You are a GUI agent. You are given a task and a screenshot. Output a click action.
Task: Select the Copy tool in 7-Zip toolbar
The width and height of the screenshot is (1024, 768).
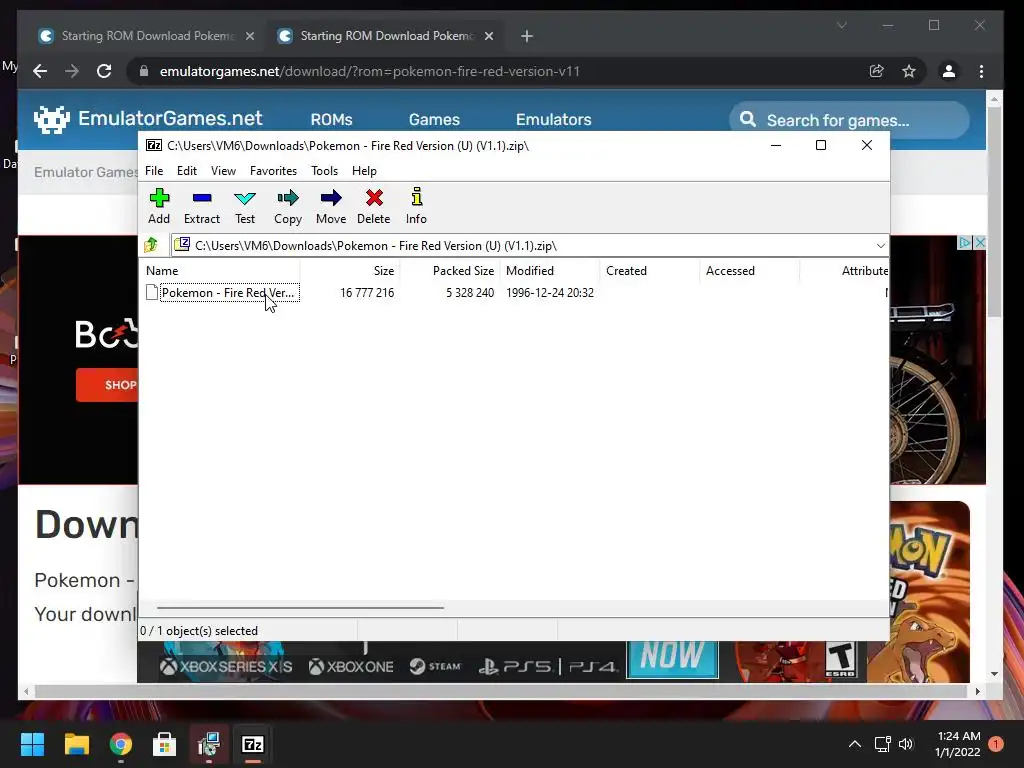[x=288, y=206]
